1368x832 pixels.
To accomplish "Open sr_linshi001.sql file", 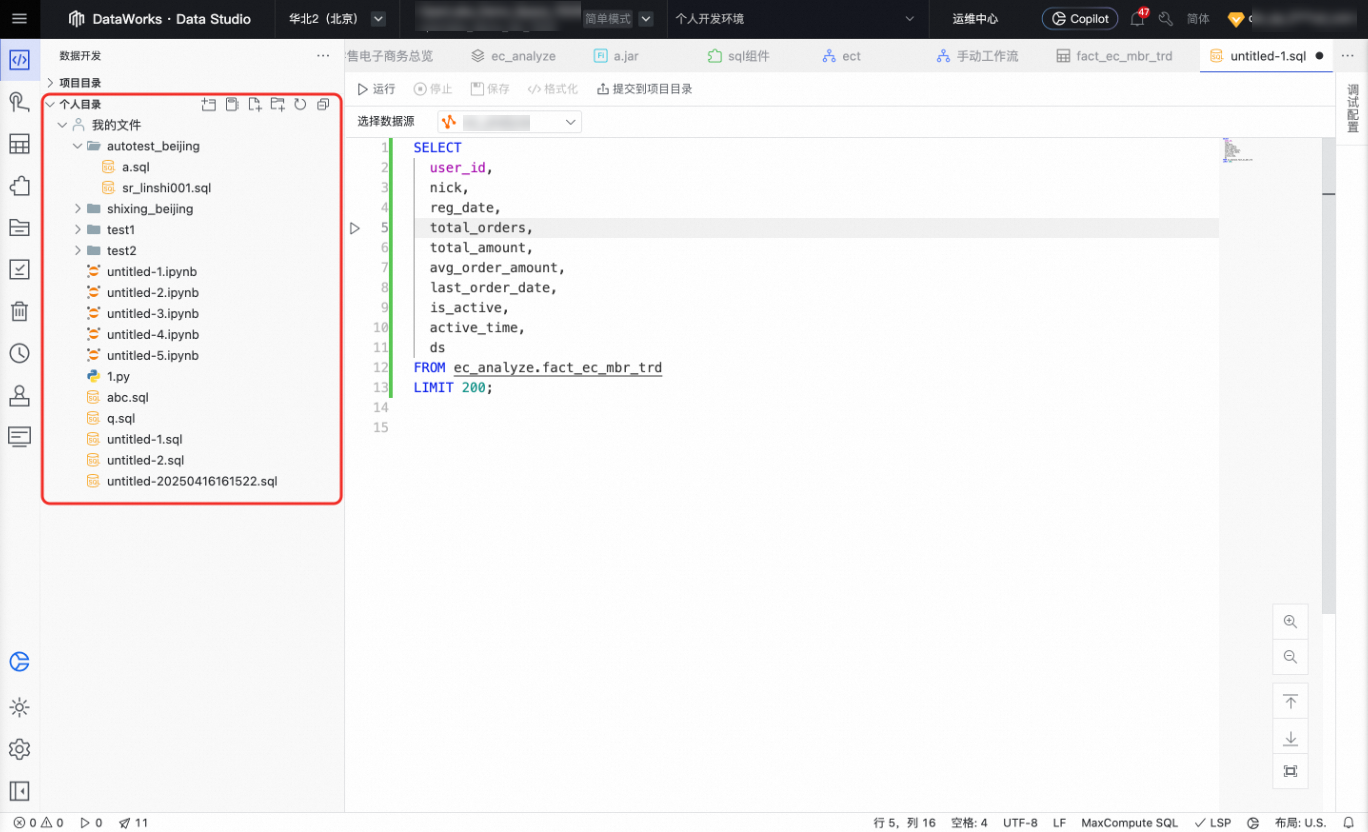I will click(166, 188).
